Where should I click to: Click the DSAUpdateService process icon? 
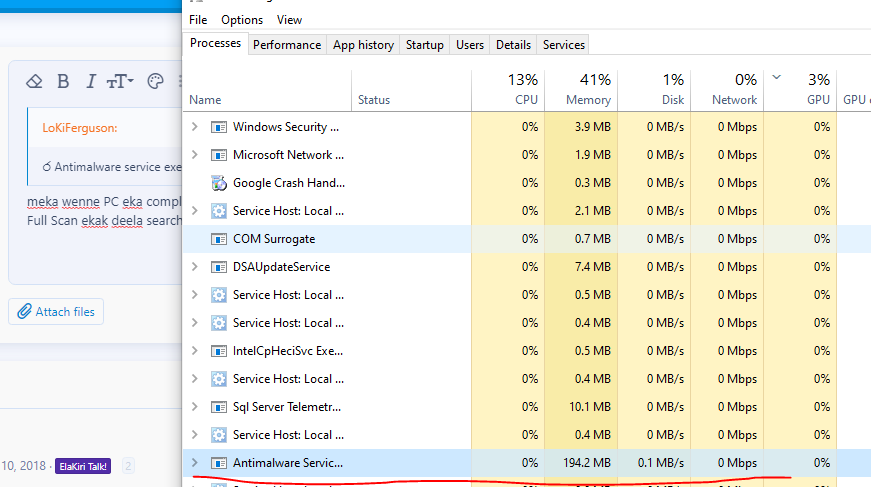pyautogui.click(x=219, y=267)
